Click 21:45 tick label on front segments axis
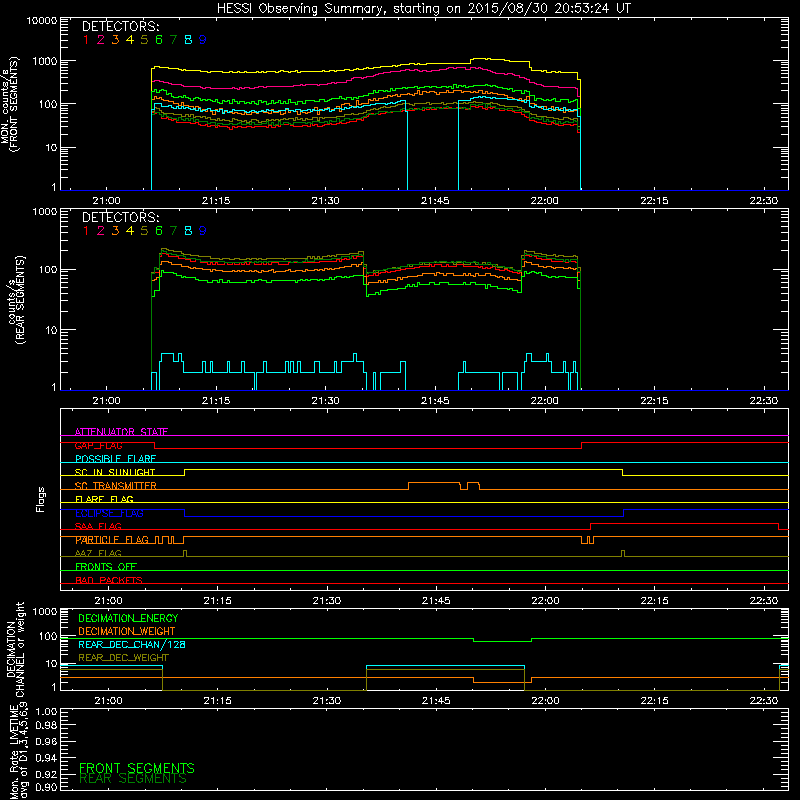 coord(435,201)
